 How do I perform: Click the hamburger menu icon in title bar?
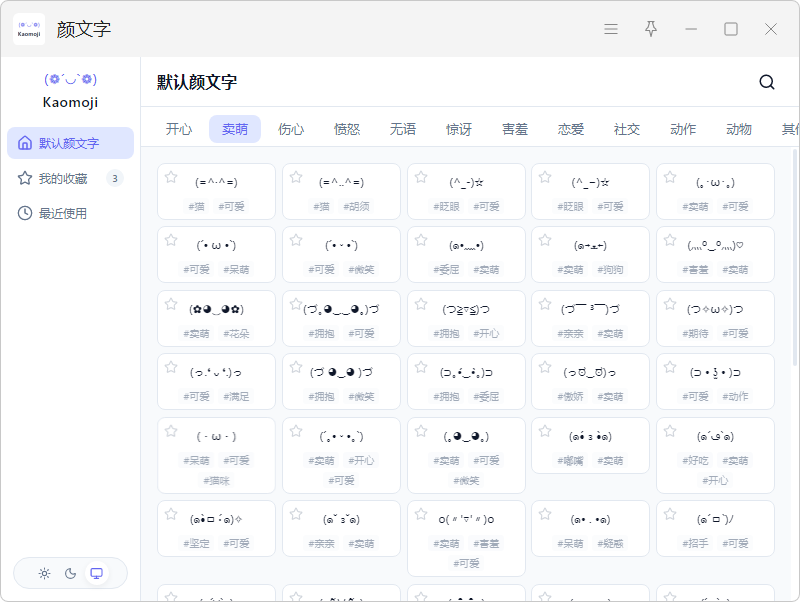click(611, 29)
